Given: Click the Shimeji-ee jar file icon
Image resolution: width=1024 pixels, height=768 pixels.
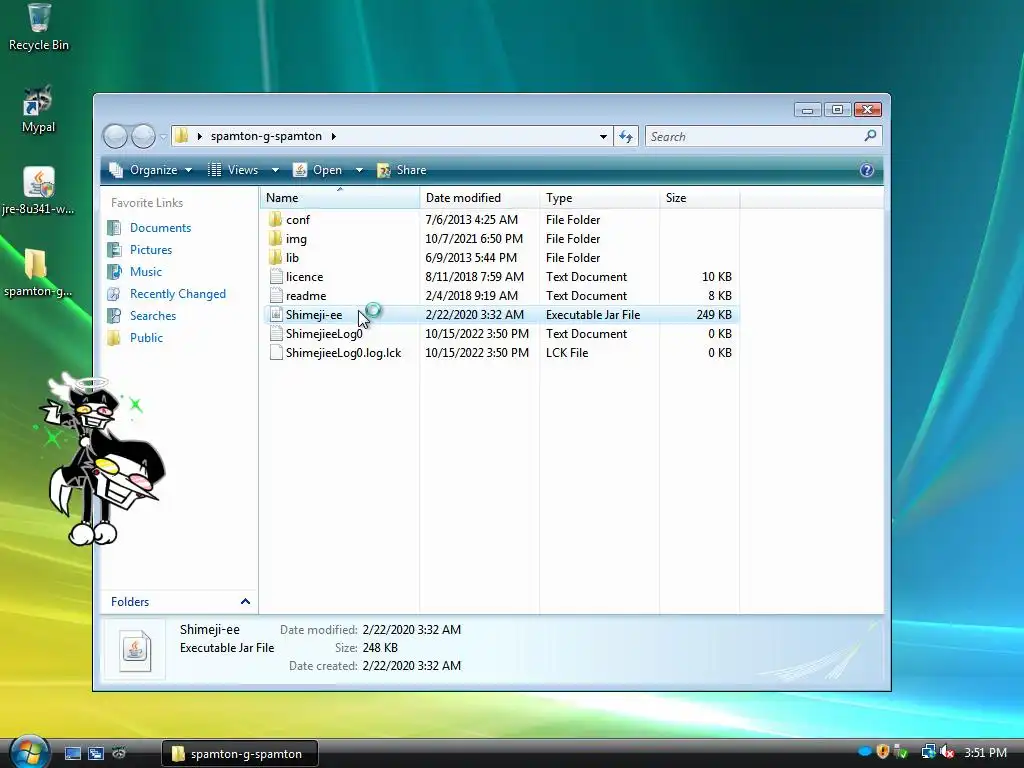Looking at the screenshot, I should (x=276, y=314).
